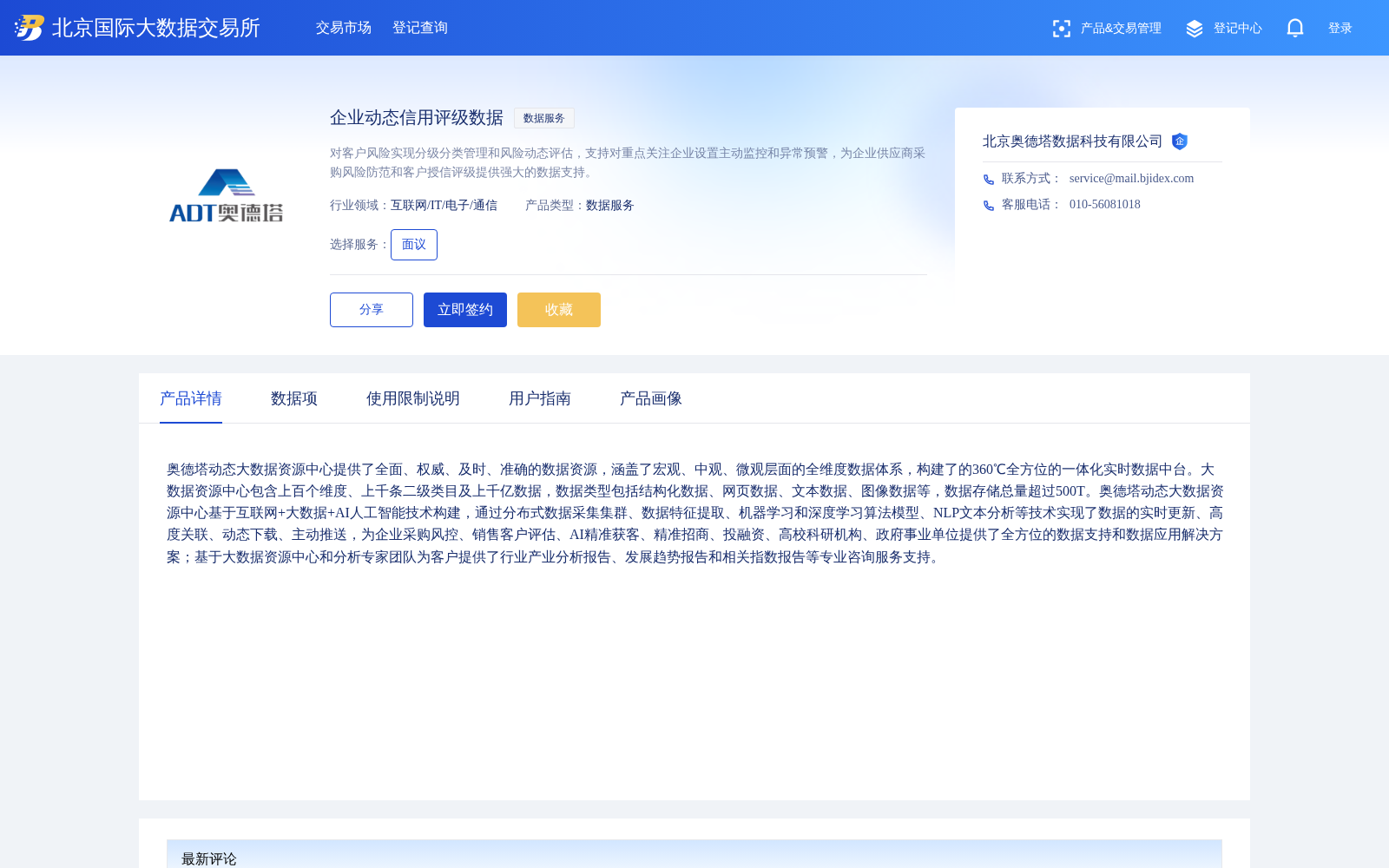The height and width of the screenshot is (868, 1389).
Task: Select the 面议 service option
Action: tap(414, 245)
